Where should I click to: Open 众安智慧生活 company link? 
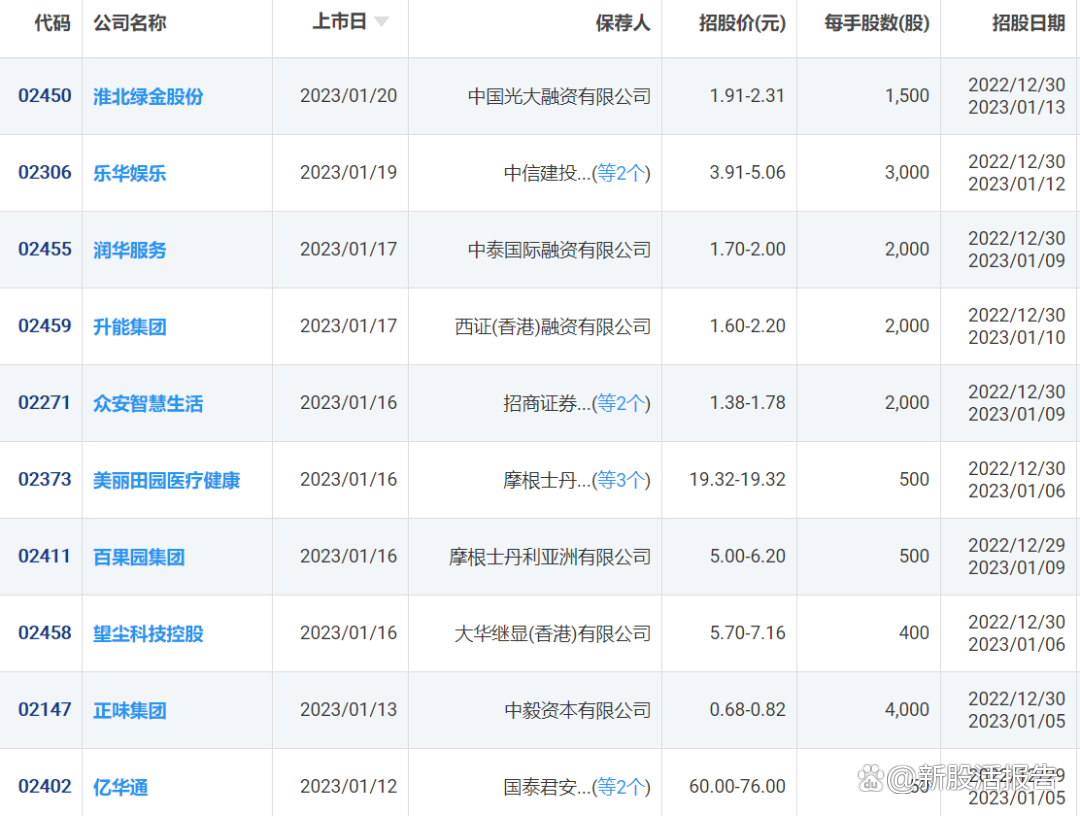click(x=148, y=404)
